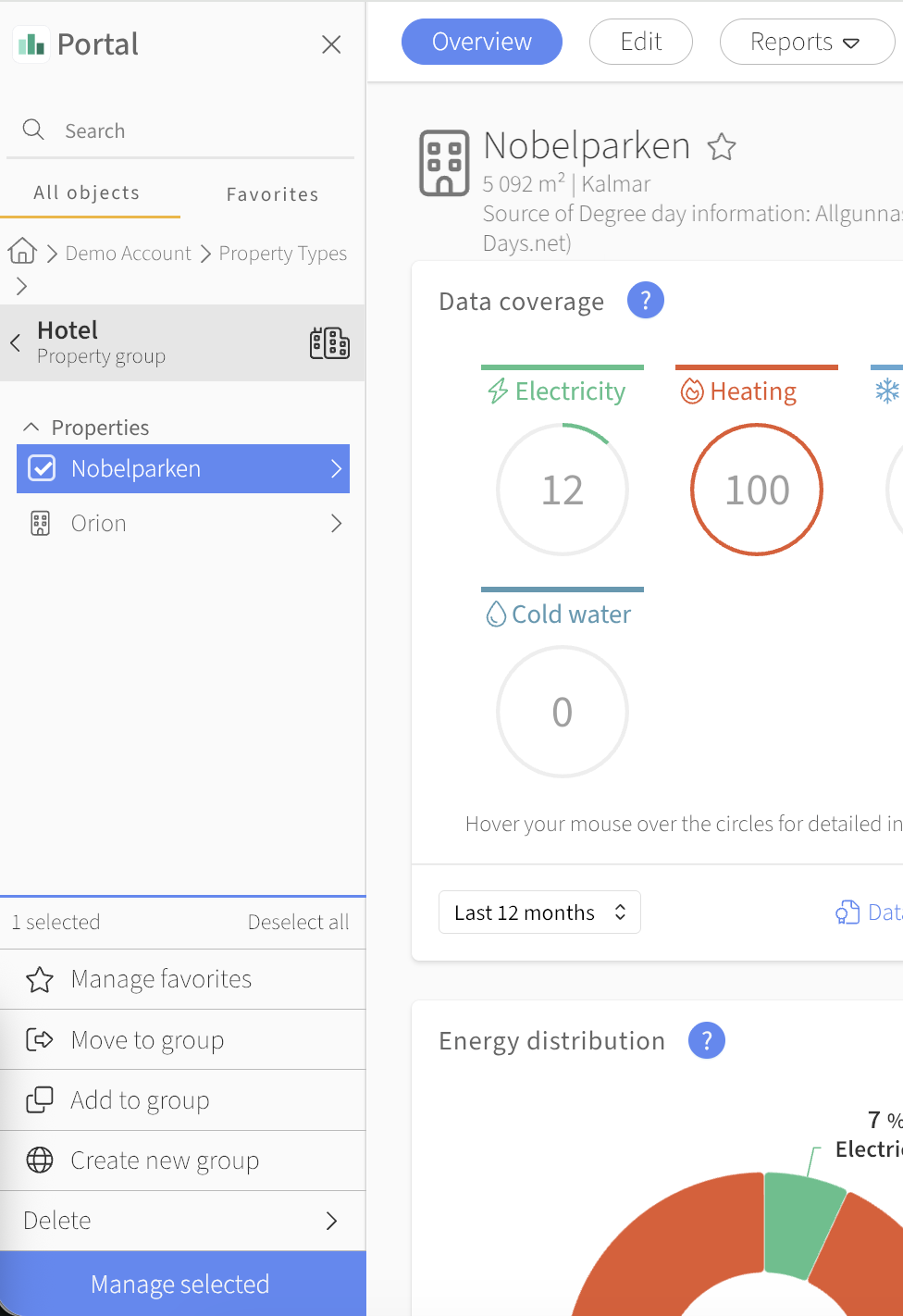Favorite Nobelparken with the star icon
This screenshot has width=903, height=1316.
pos(722,146)
